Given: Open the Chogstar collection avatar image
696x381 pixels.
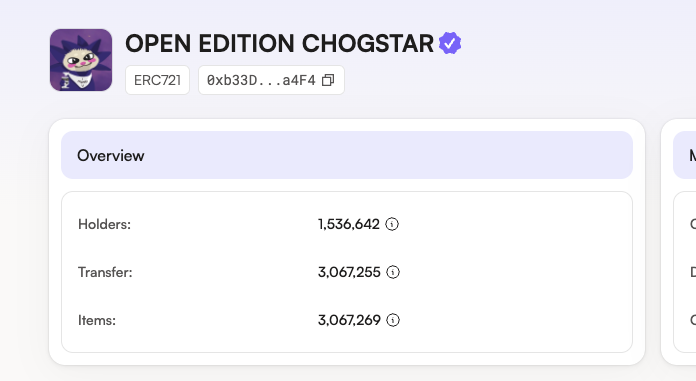Looking at the screenshot, I should coord(81,60).
